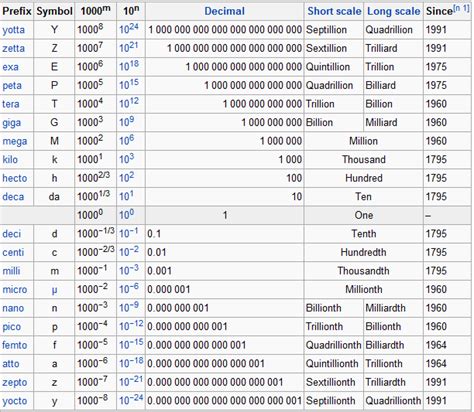The height and width of the screenshot is (412, 474).
Task: Open the deca prefix link
Action: point(13,197)
